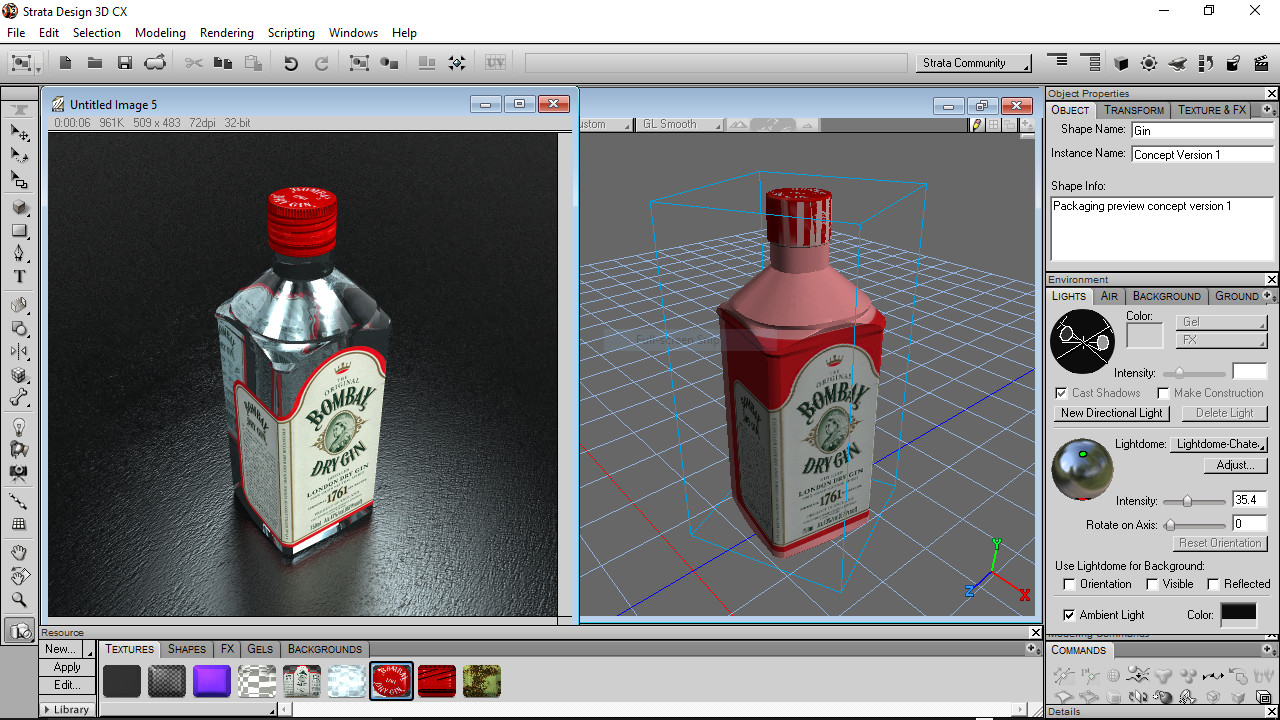Enable the Reflected checkbox for lightdome background
1280x720 pixels.
(1211, 583)
